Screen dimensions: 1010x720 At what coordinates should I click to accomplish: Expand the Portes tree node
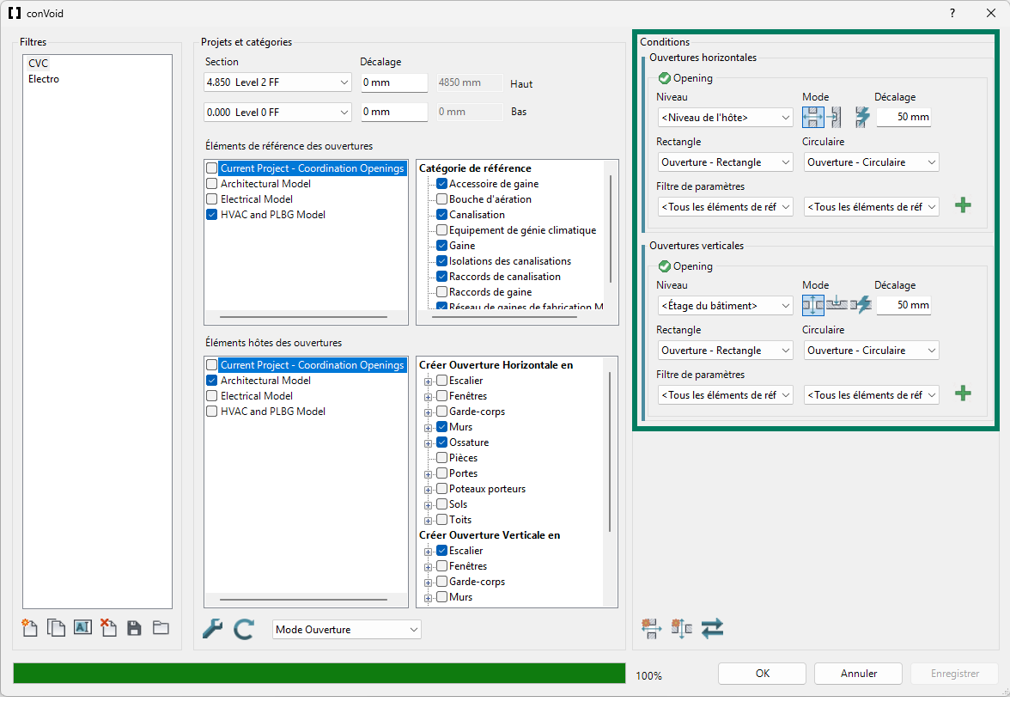coord(428,474)
